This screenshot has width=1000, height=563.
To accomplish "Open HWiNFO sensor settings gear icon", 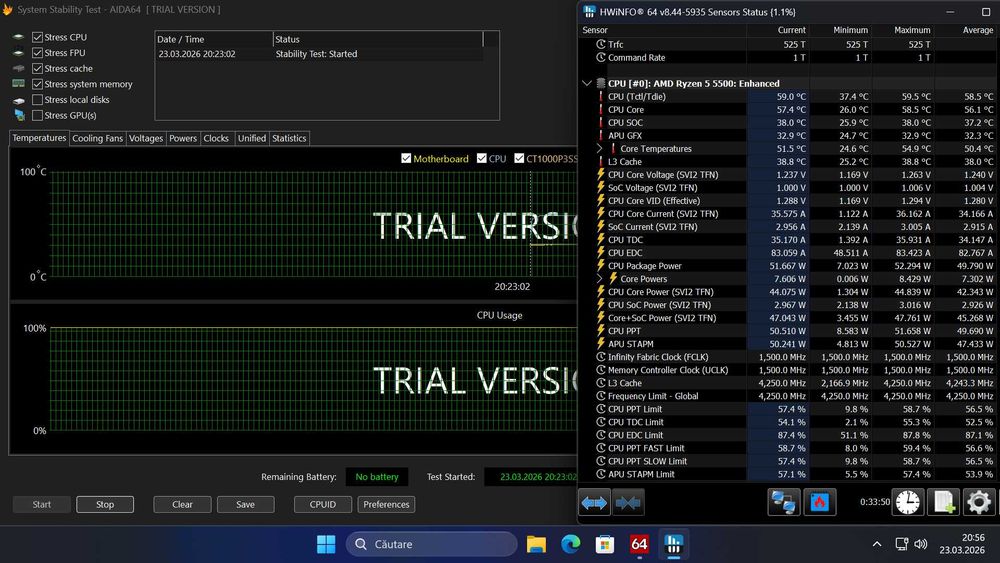I will click(979, 502).
